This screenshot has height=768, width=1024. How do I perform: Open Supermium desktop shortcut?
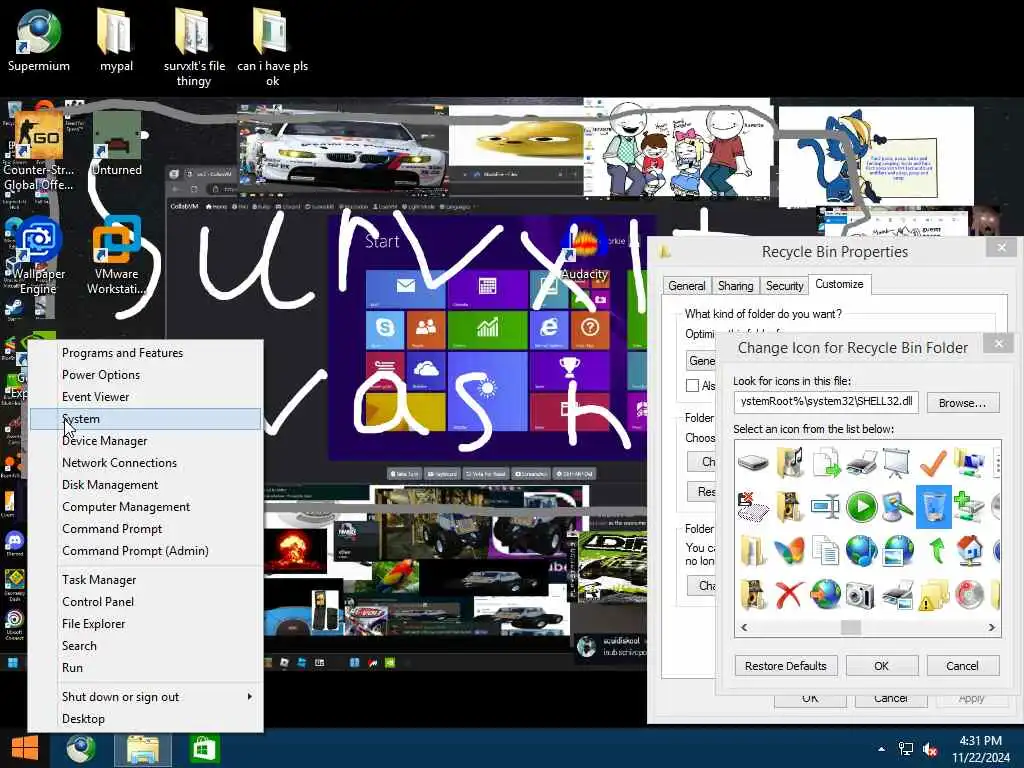click(39, 40)
